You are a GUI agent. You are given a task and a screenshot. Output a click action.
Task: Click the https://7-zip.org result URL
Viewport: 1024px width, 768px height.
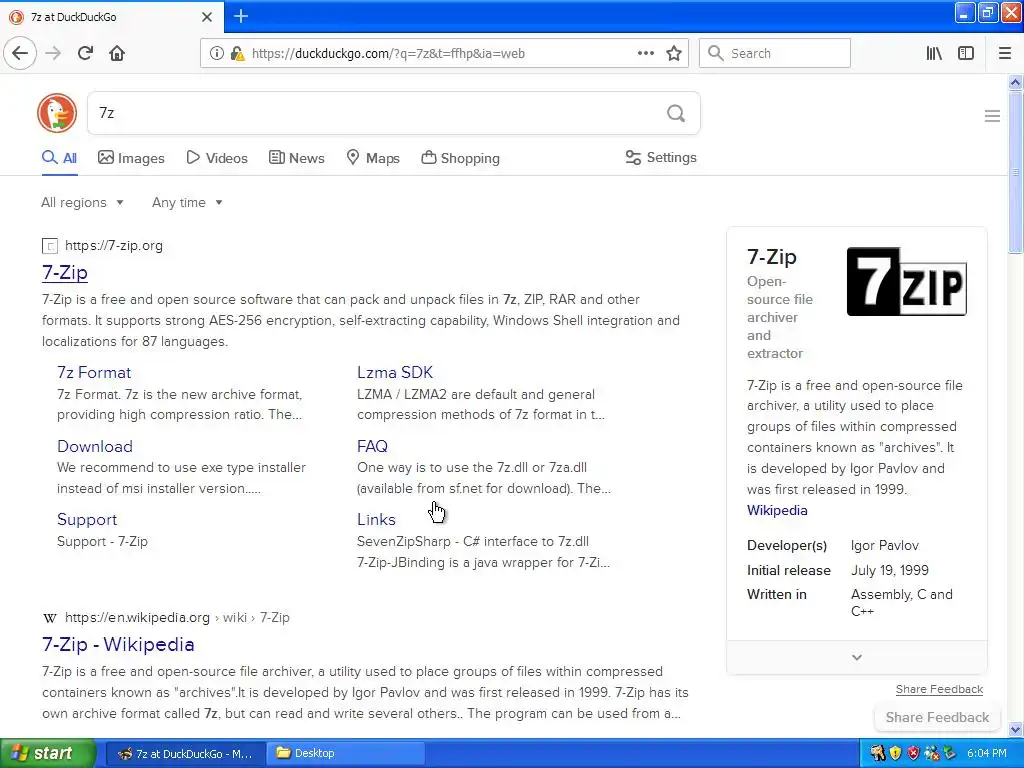[x=114, y=246]
